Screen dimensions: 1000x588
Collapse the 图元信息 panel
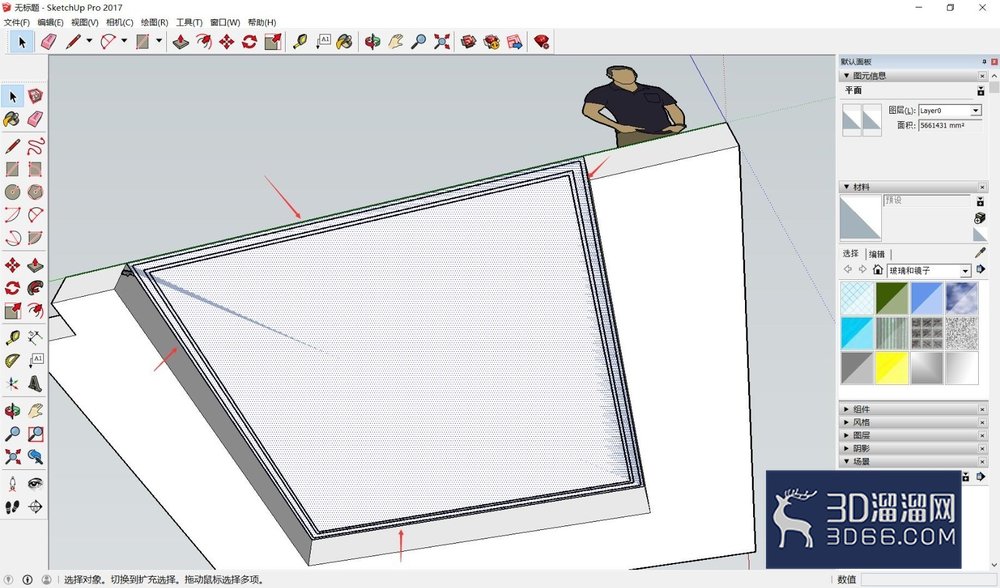click(846, 76)
